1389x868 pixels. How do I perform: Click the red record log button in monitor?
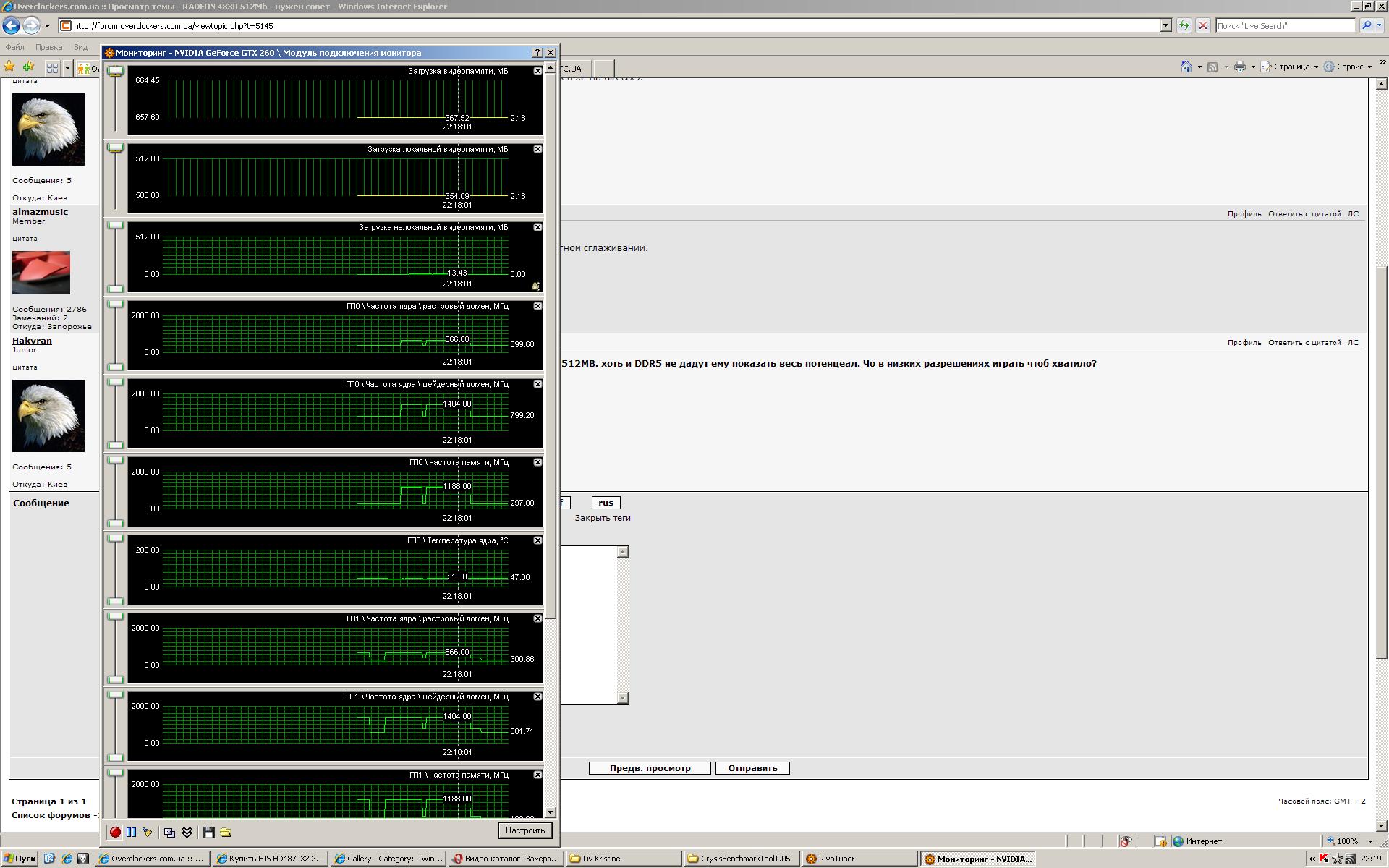[115, 832]
